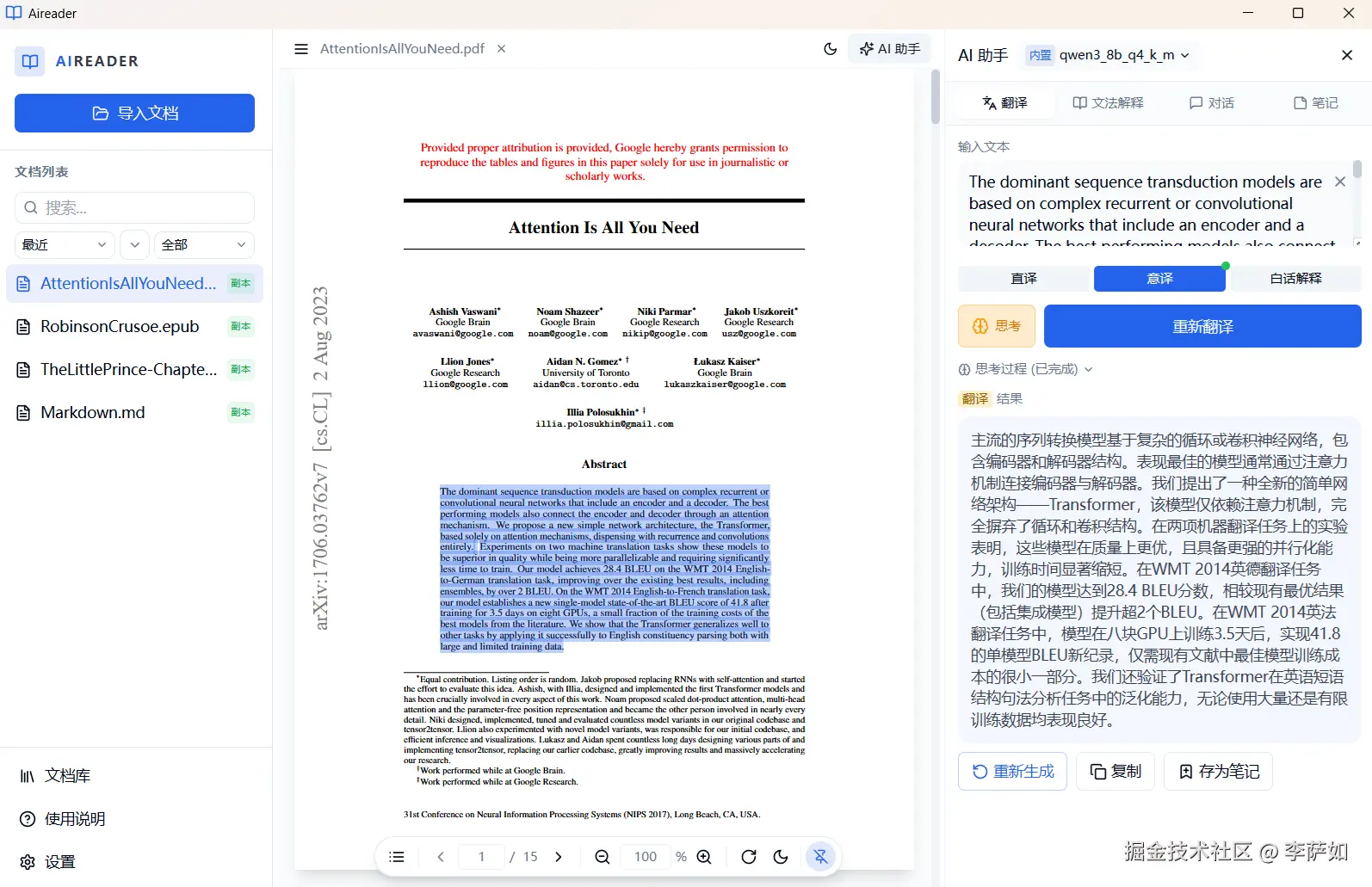Image resolution: width=1372 pixels, height=887 pixels.
Task: Clear the input text with the X icon
Action: point(1340,182)
